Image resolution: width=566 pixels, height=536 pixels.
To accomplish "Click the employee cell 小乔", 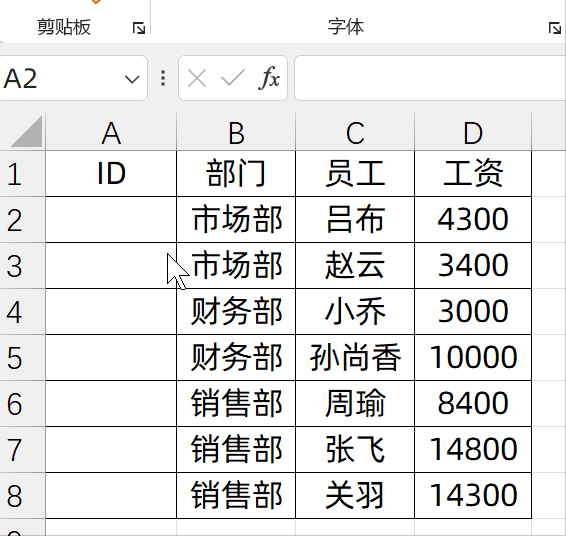I will coord(355,311).
